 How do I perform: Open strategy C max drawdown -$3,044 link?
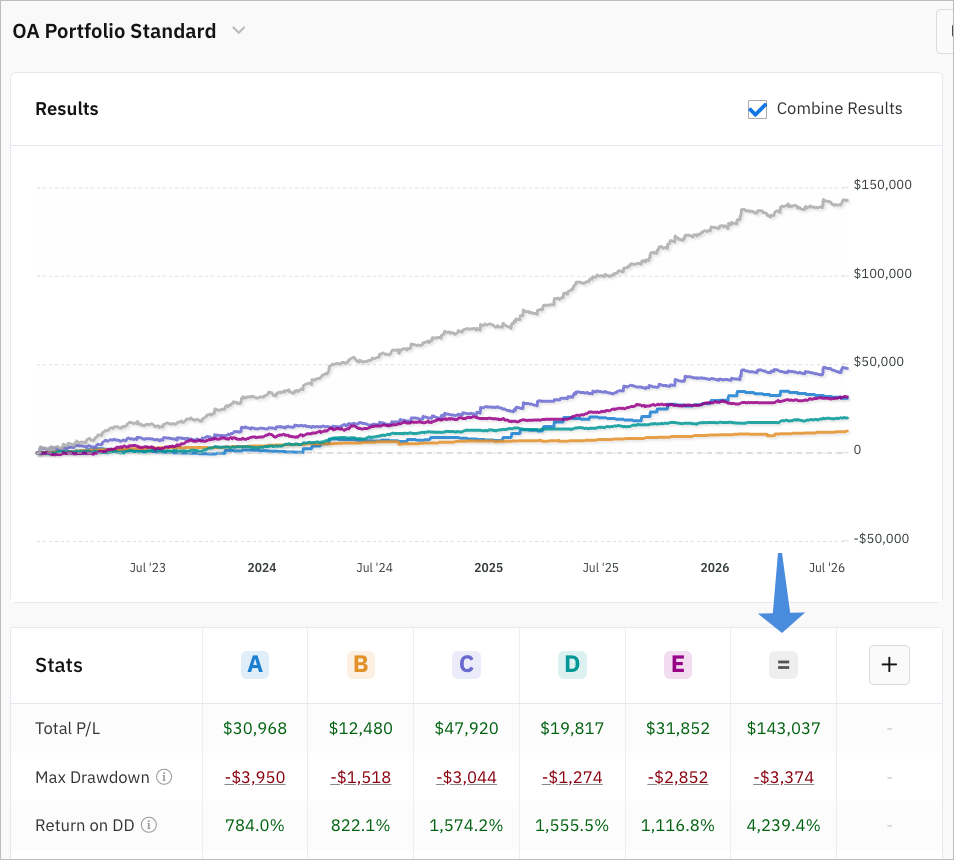tap(467, 777)
